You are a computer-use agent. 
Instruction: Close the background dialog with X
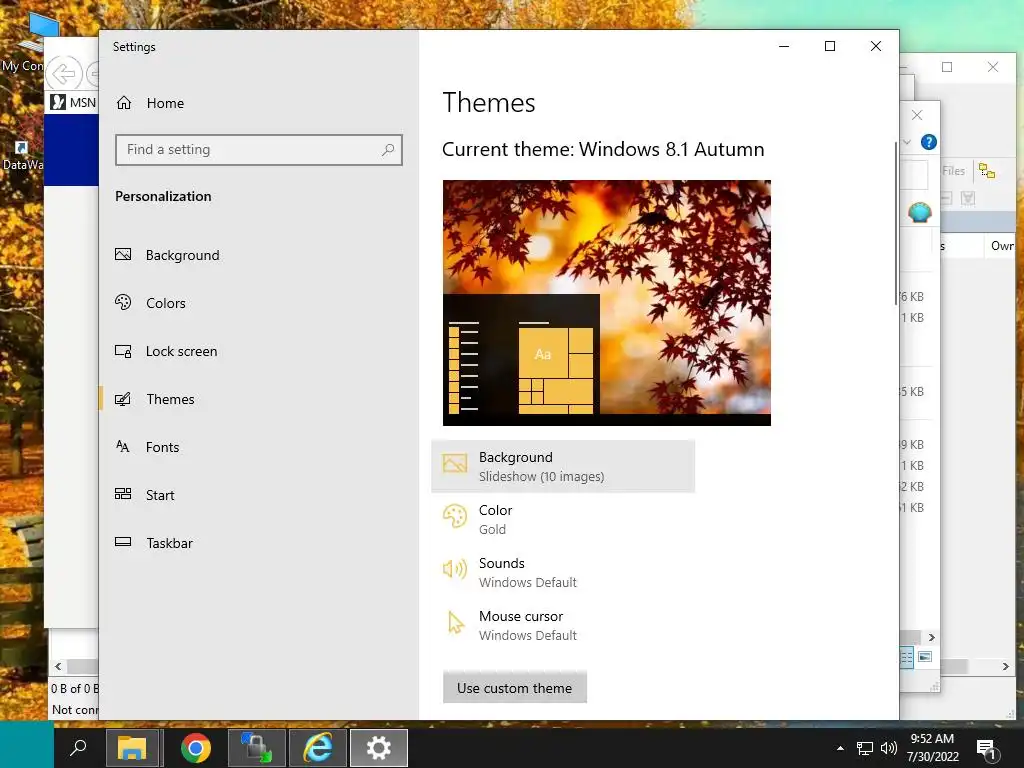pyautogui.click(x=917, y=115)
